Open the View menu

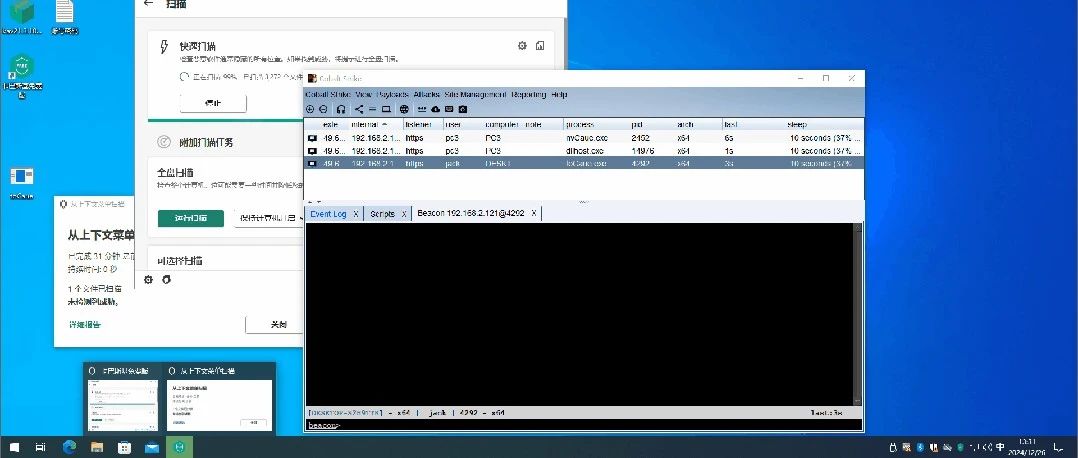click(x=364, y=94)
